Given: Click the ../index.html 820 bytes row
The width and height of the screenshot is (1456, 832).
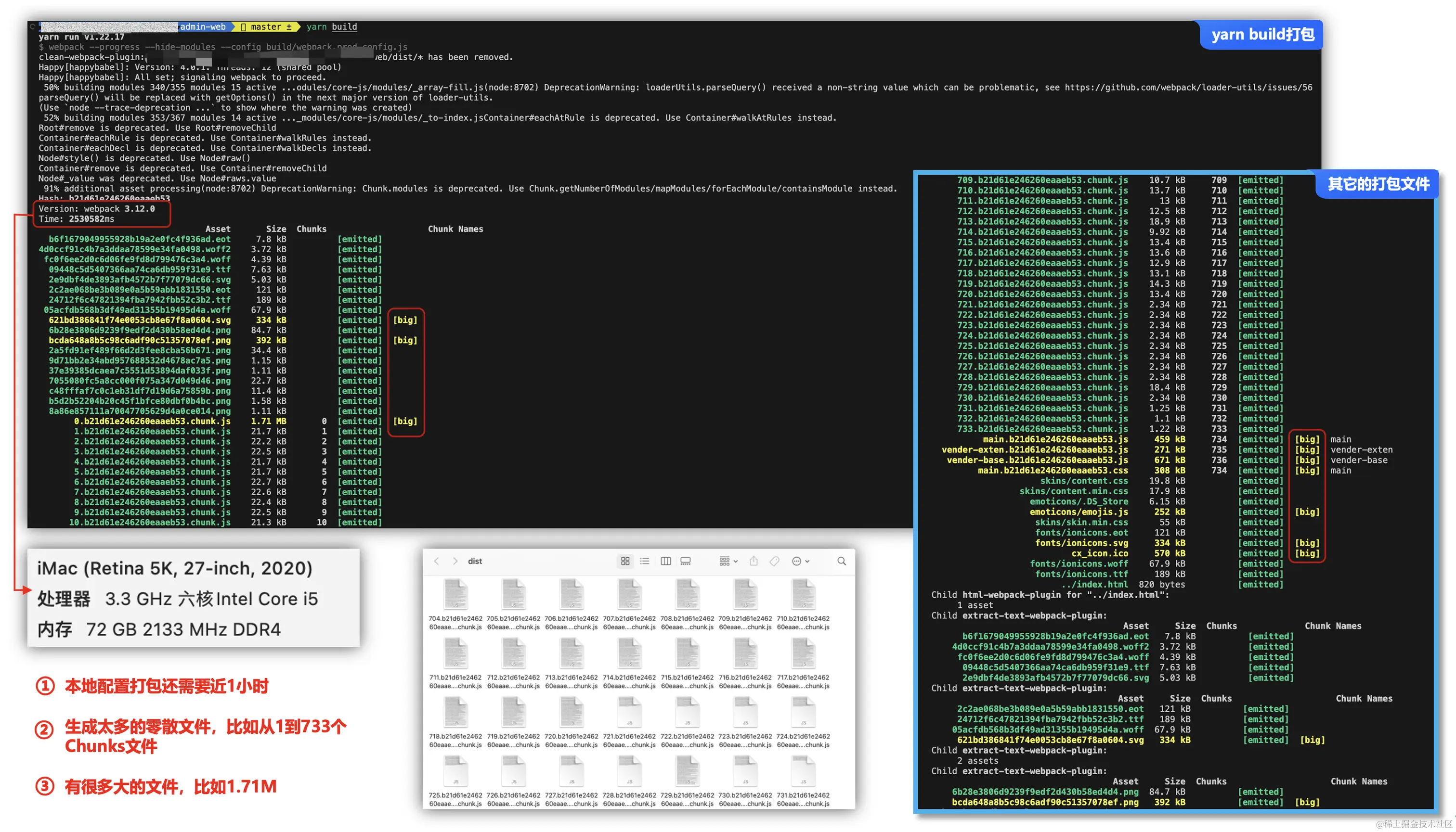Looking at the screenshot, I should (x=1172, y=585).
